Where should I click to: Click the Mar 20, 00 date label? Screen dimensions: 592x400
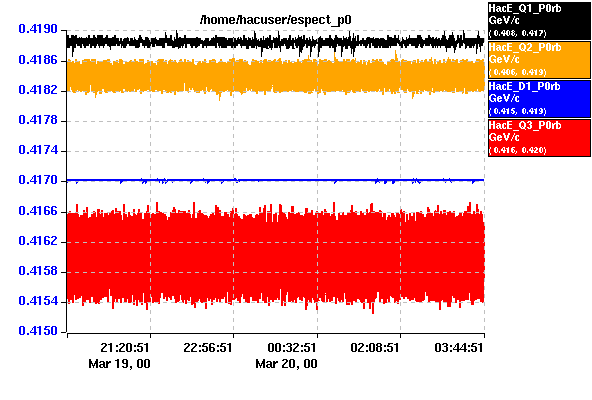pyautogui.click(x=286, y=364)
